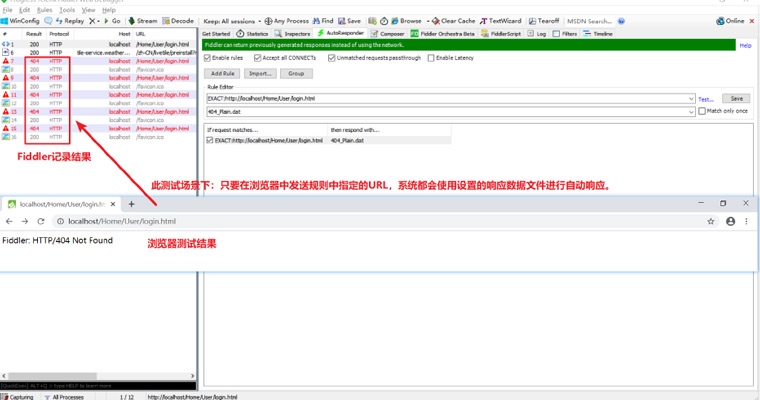Open TextWizard from the toolbar
760x400 pixels.
pos(501,21)
